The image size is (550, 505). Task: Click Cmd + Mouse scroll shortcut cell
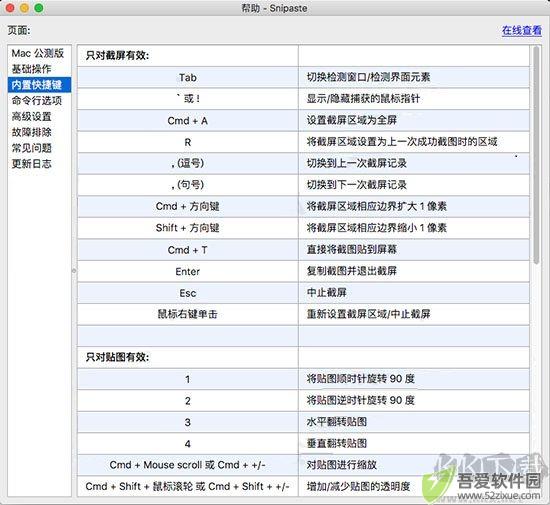coord(188,465)
